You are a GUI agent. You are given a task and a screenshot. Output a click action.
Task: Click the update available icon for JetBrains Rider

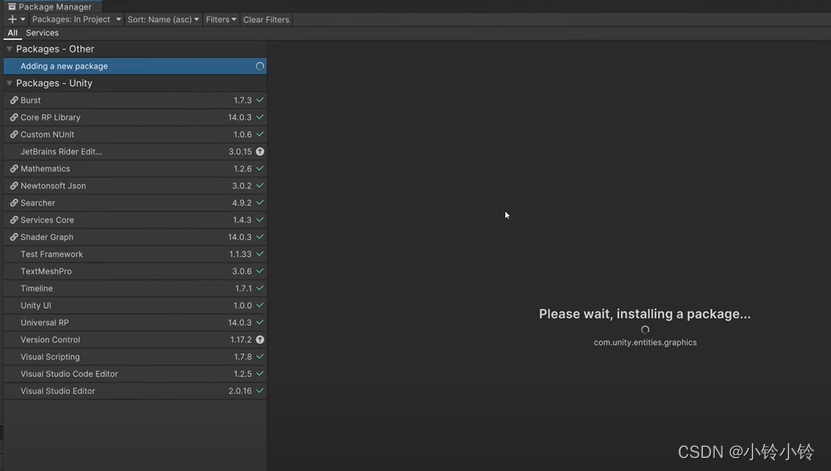coord(260,152)
